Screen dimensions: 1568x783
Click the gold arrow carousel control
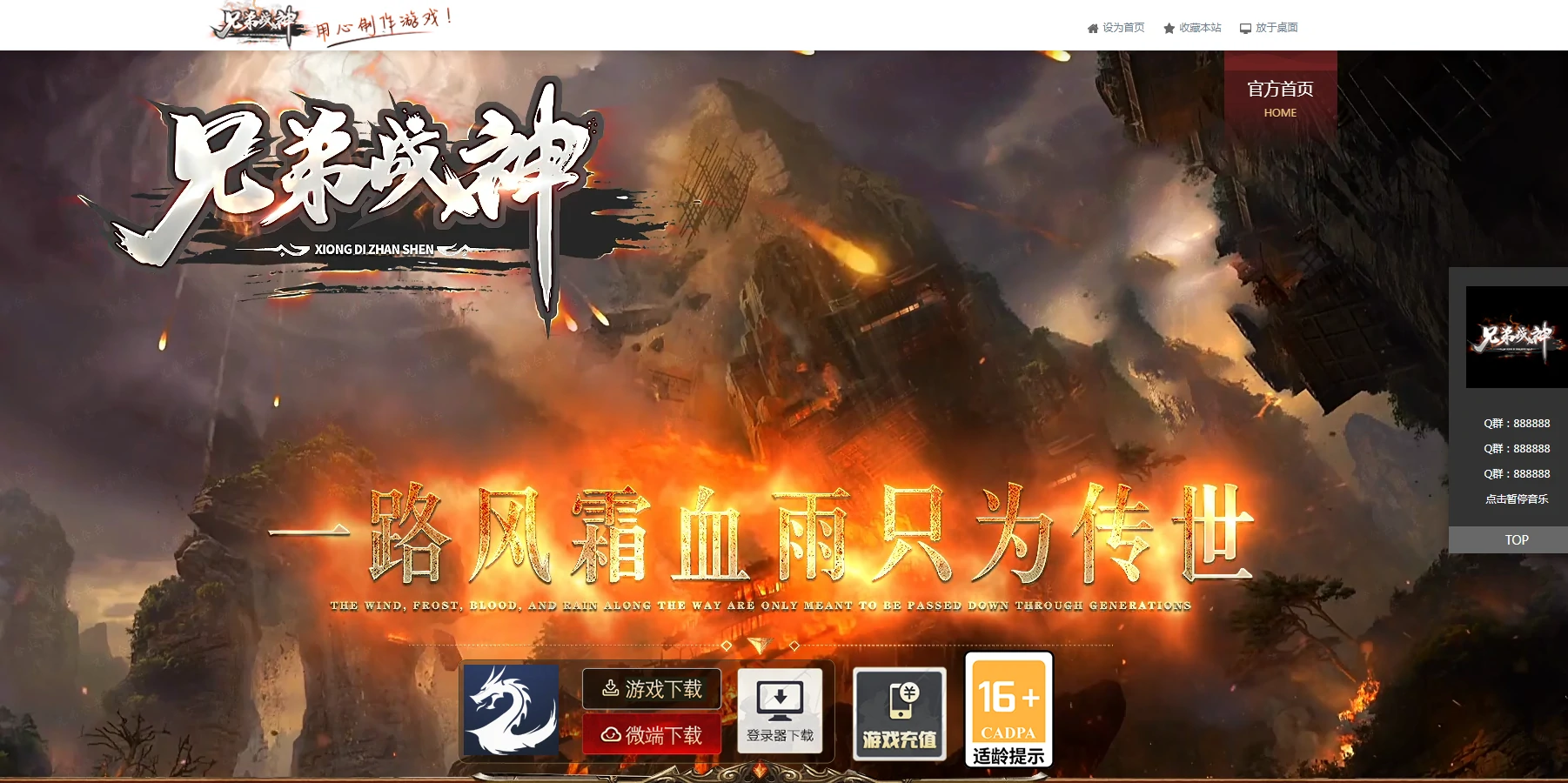point(760,647)
